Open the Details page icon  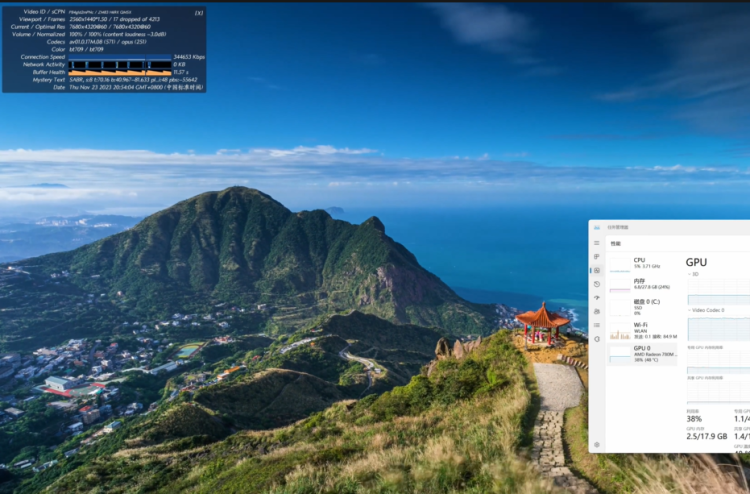tap(596, 325)
